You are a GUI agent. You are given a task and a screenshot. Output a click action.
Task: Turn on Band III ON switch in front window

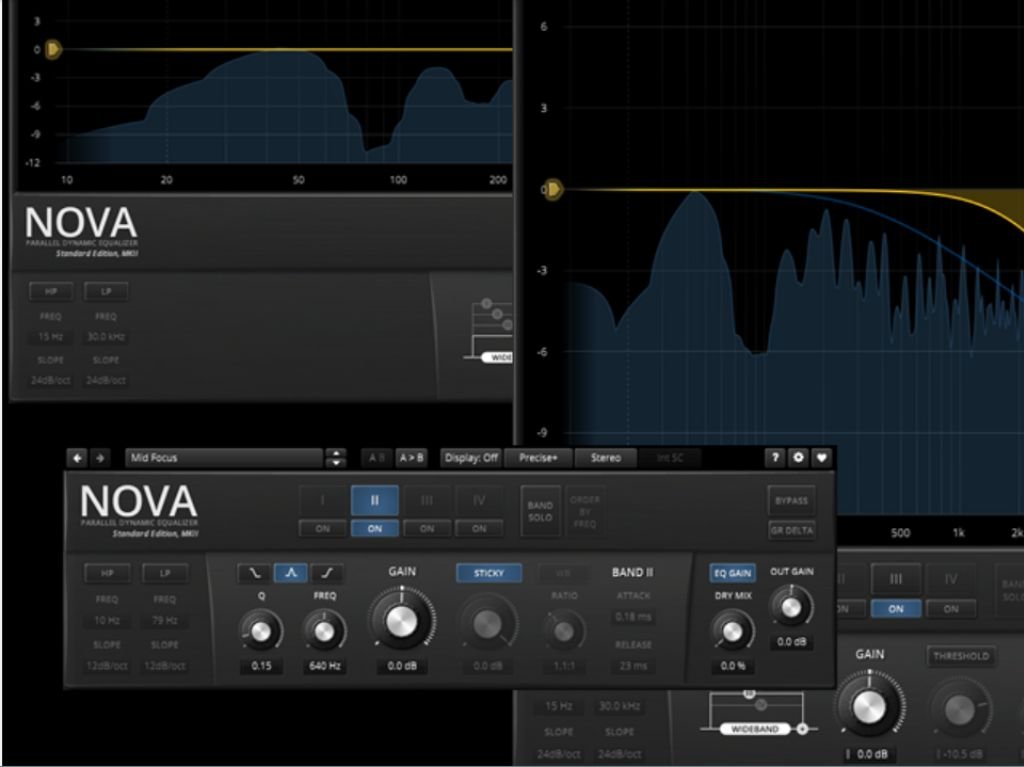[427, 529]
